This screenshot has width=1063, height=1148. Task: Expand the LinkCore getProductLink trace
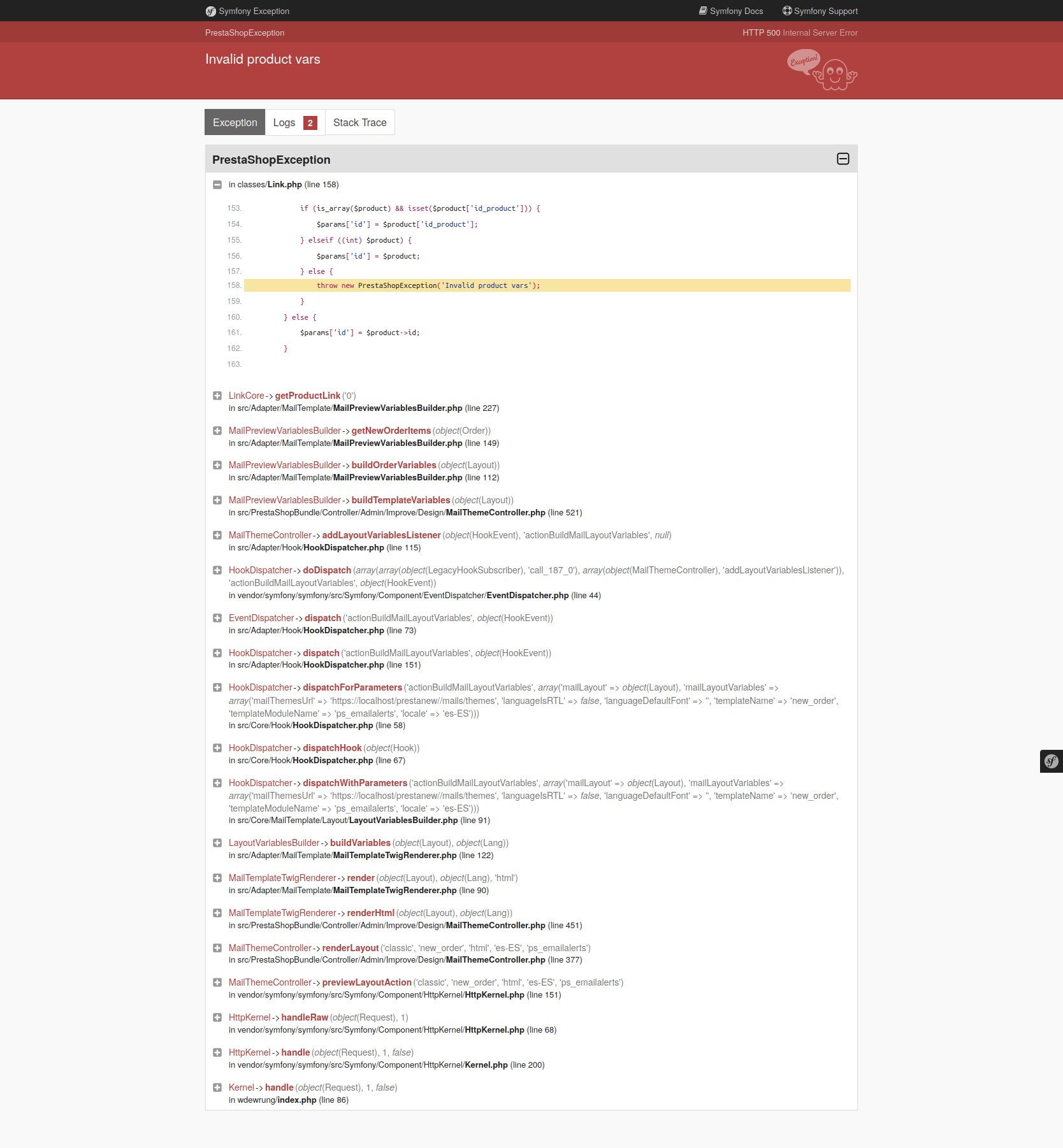217,396
